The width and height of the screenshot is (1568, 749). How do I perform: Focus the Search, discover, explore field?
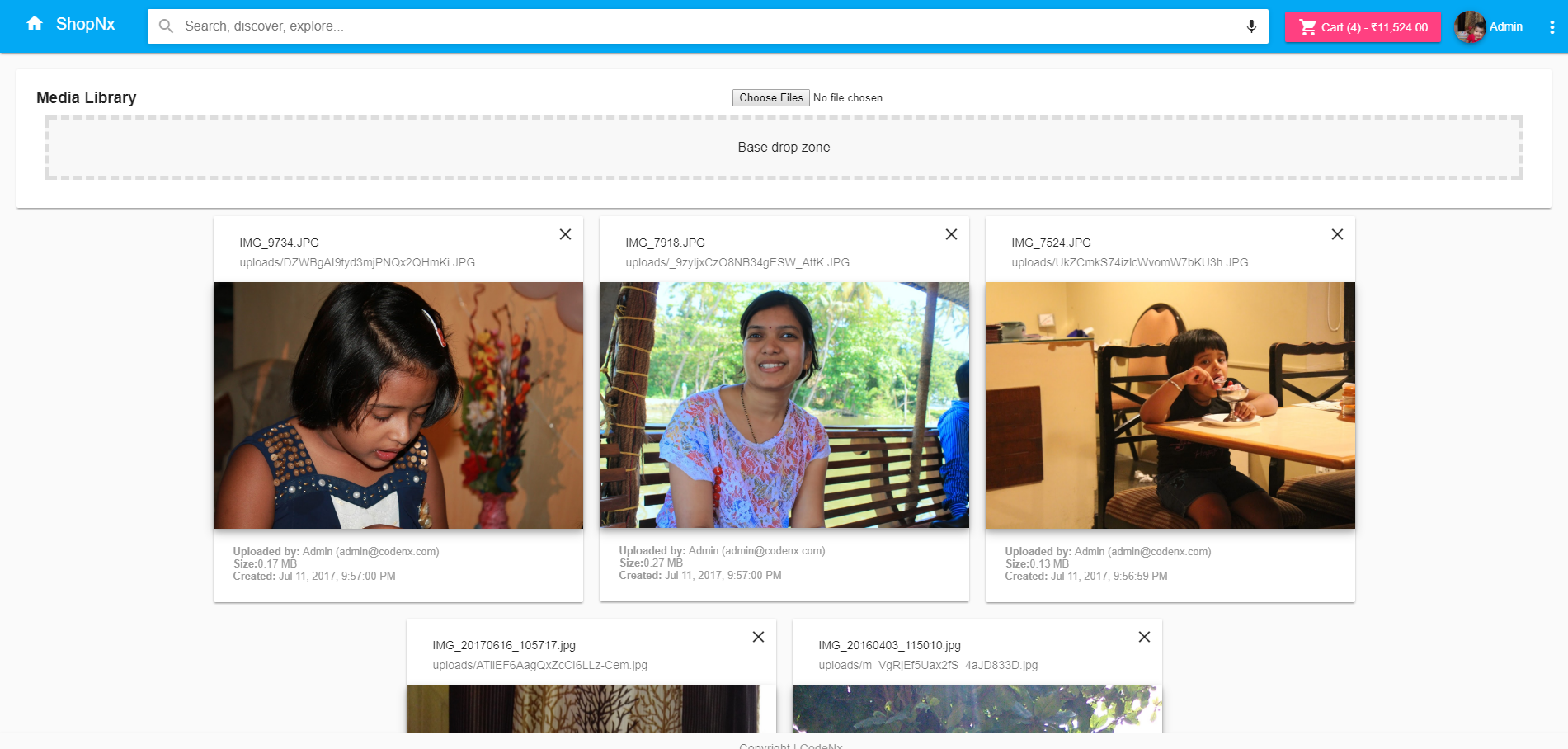tap(708, 26)
